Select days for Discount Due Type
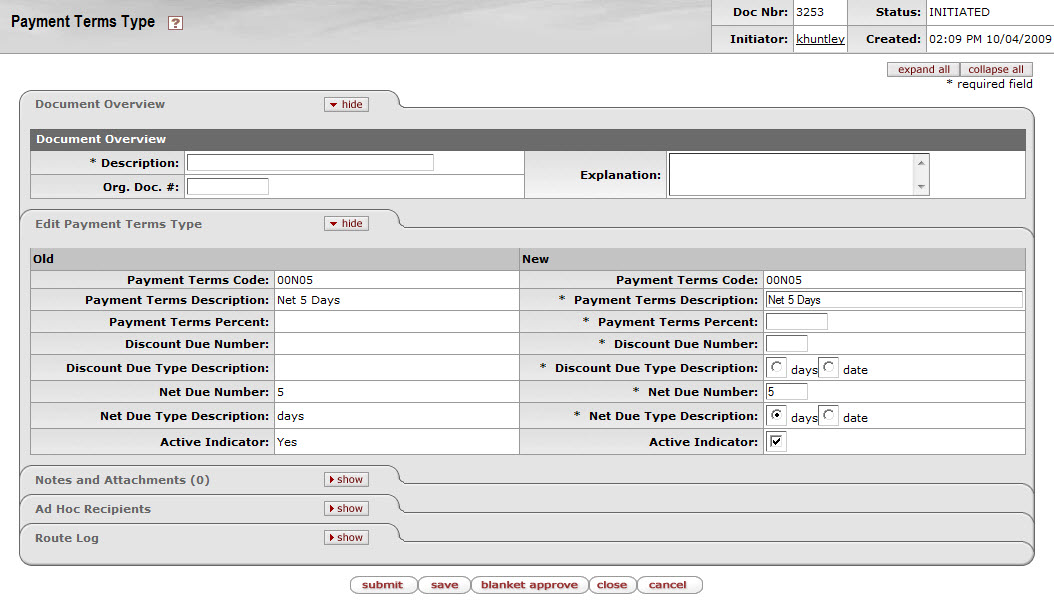This screenshot has height=606, width=1054. (x=778, y=368)
